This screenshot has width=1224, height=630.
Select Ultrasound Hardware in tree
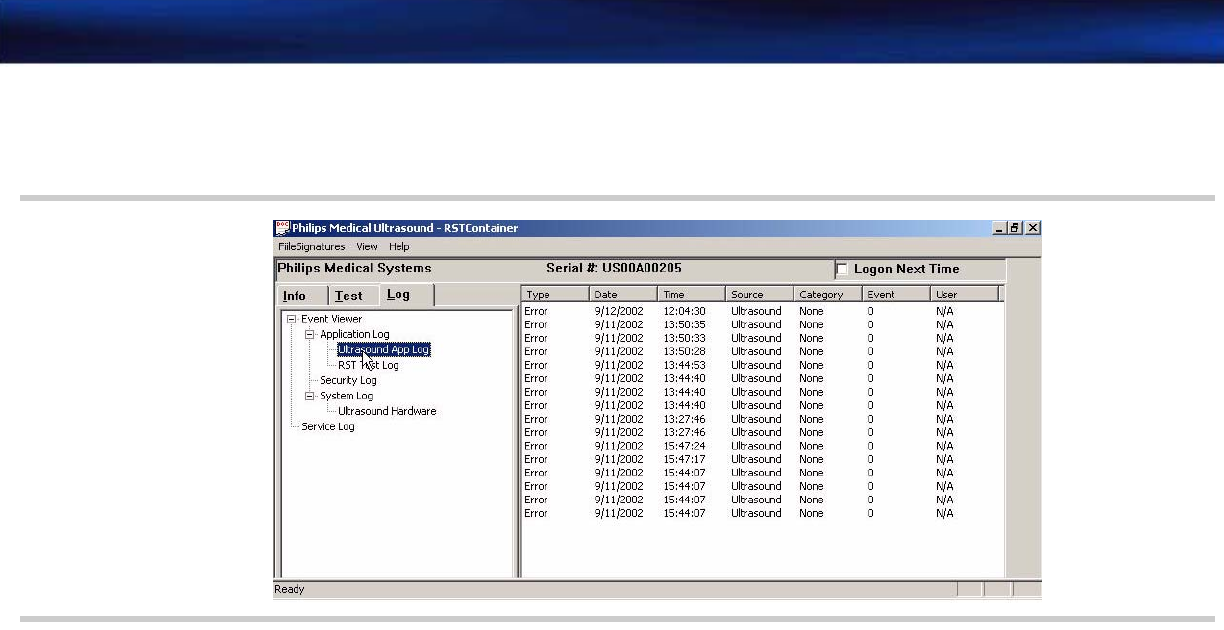[x=387, y=411]
